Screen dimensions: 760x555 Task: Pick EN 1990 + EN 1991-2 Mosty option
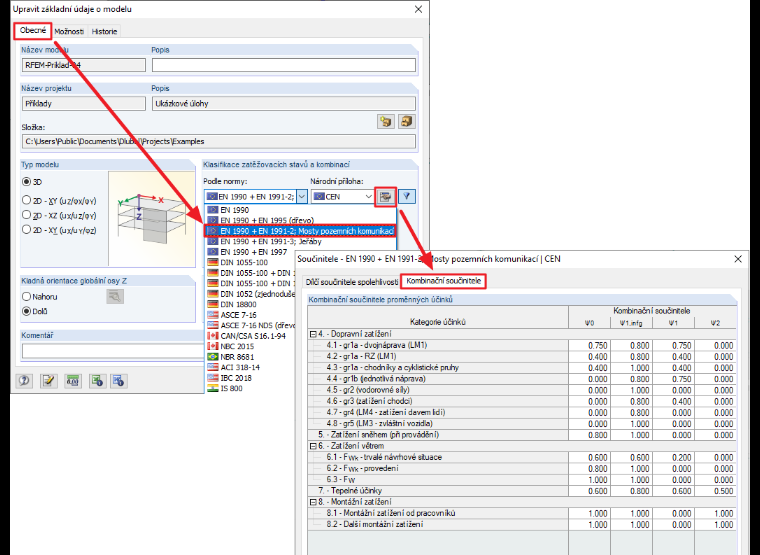point(301,231)
